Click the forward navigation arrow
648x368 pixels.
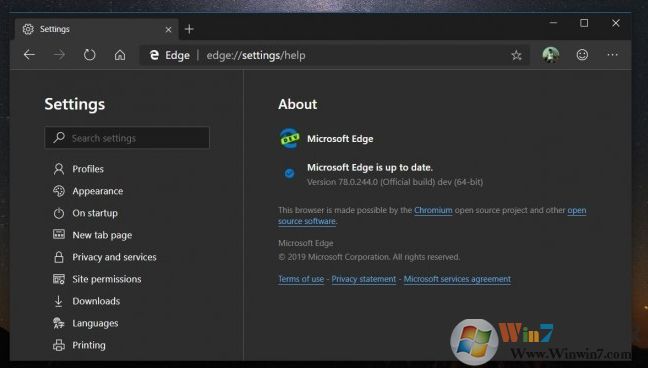(x=59, y=55)
